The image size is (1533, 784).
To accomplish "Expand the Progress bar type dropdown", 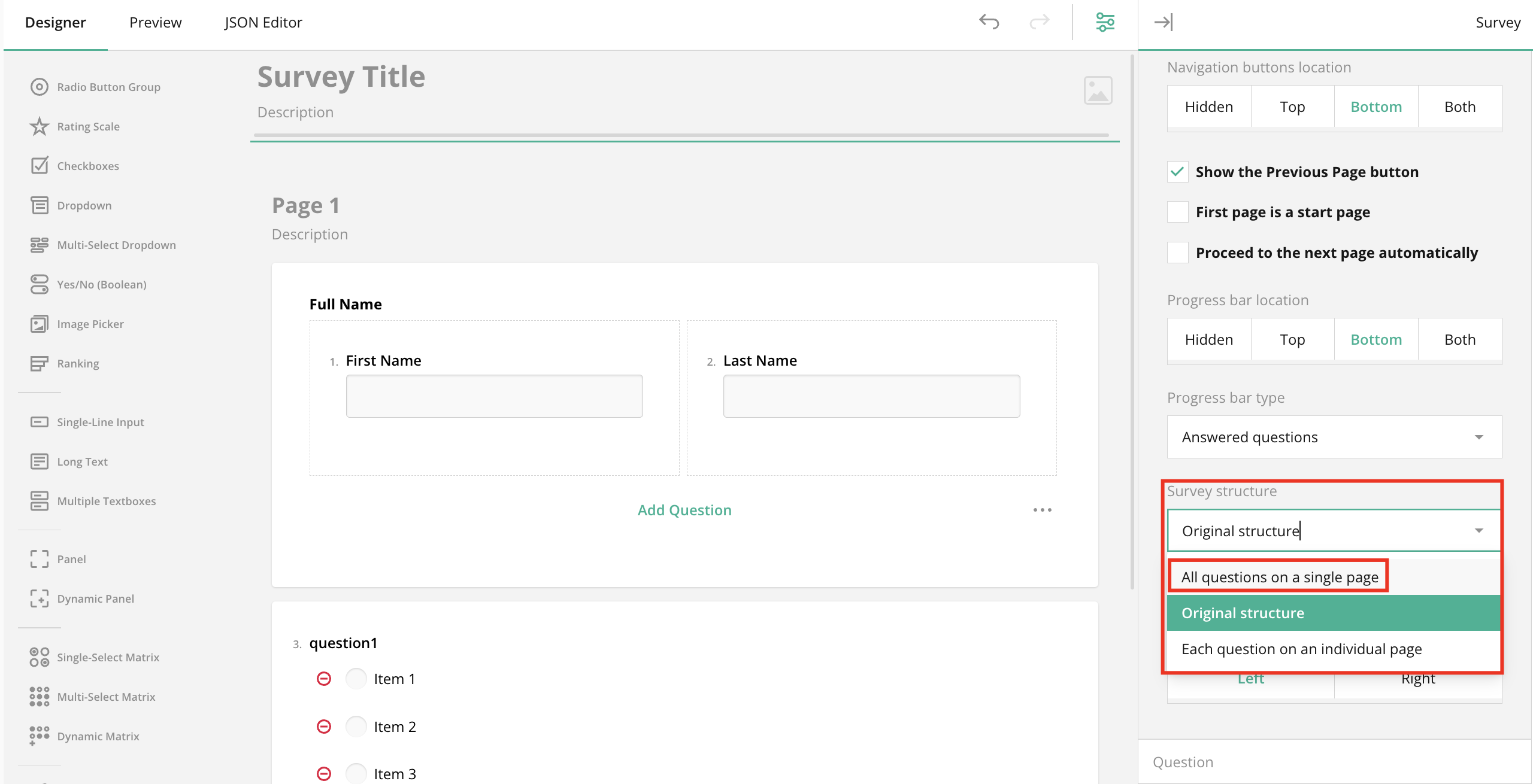I will coord(1334,437).
